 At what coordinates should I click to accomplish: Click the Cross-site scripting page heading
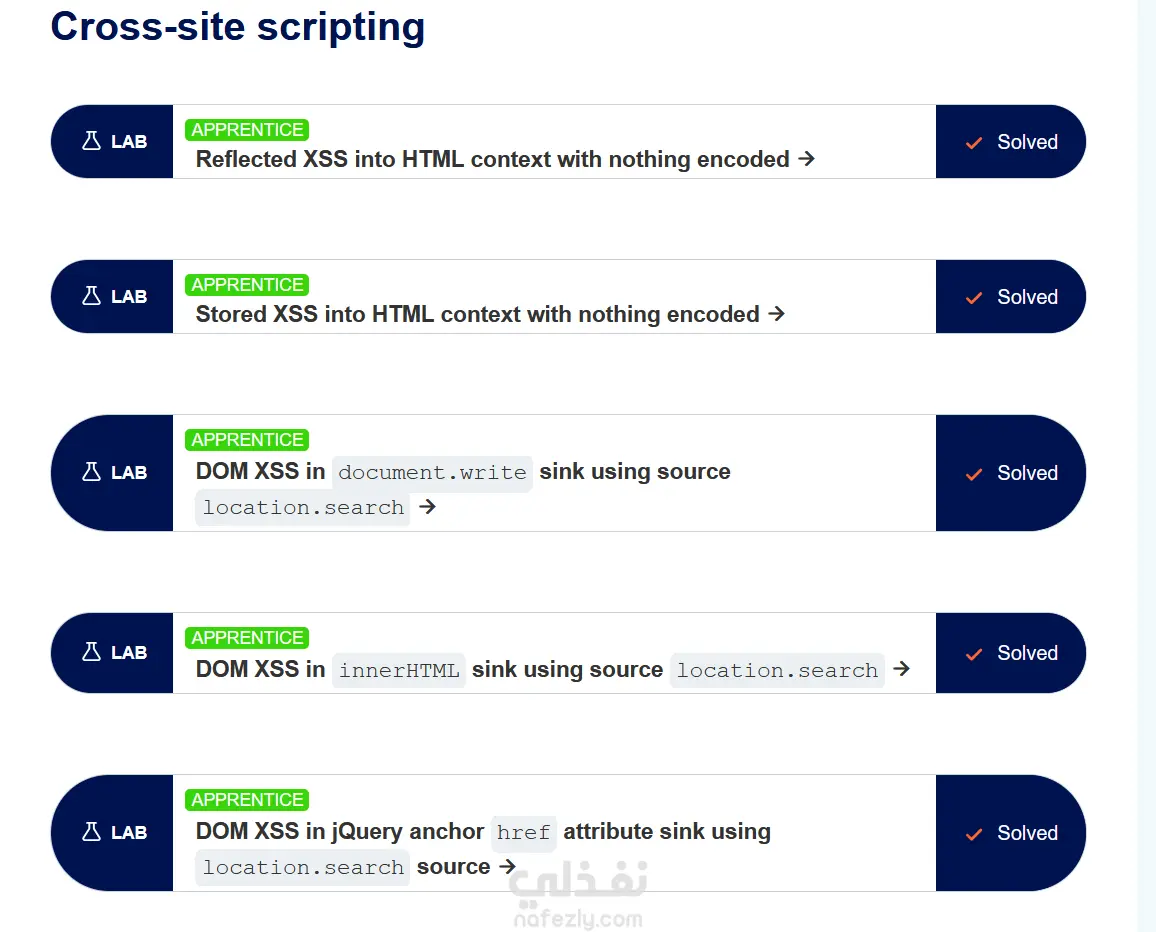(238, 27)
